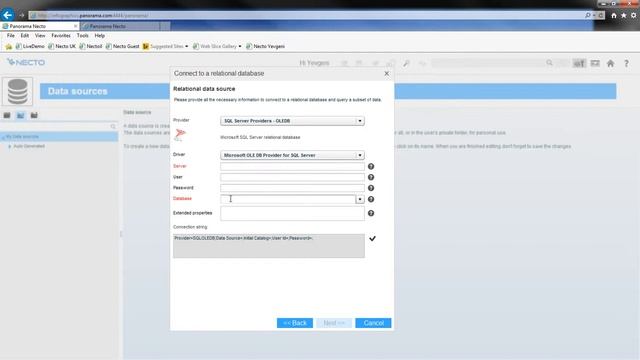The image size is (640, 360).
Task: Click the Password field help icon
Action: pyautogui.click(x=371, y=188)
